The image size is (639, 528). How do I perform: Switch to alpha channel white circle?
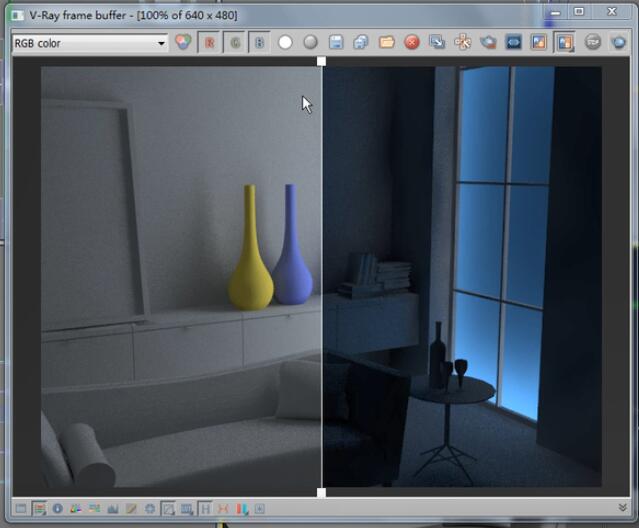(x=285, y=43)
